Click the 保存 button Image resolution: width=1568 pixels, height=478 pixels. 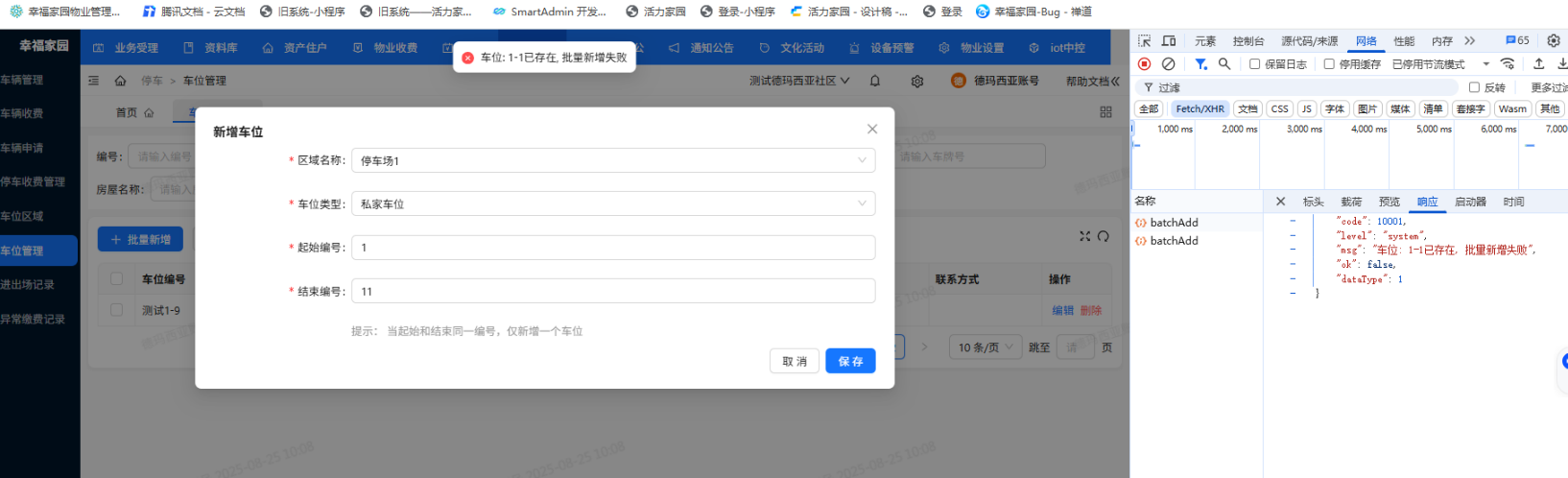tap(850, 361)
